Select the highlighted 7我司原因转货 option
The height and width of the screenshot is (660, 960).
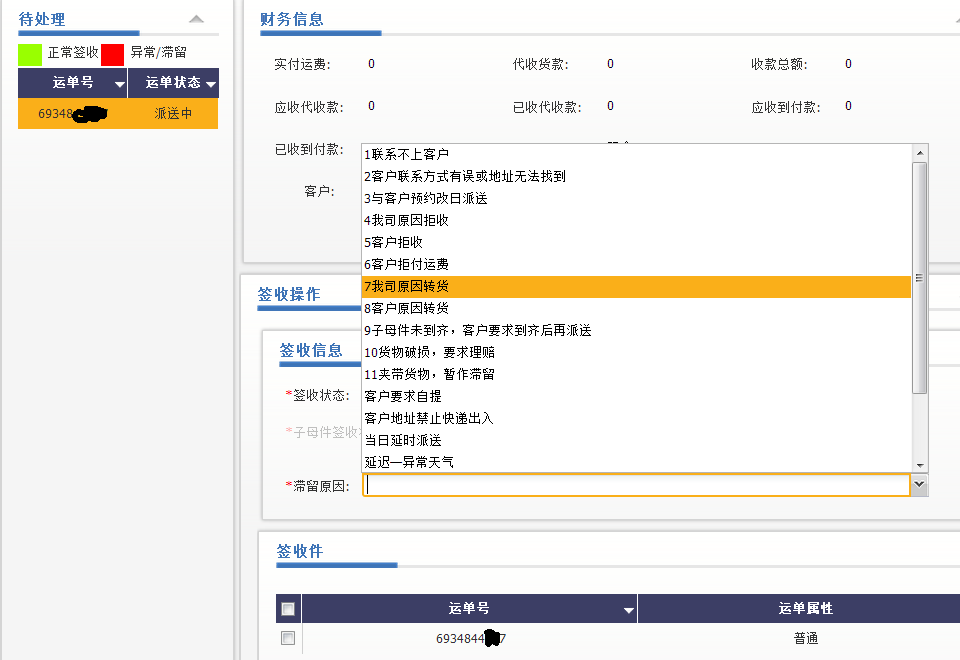click(x=413, y=287)
